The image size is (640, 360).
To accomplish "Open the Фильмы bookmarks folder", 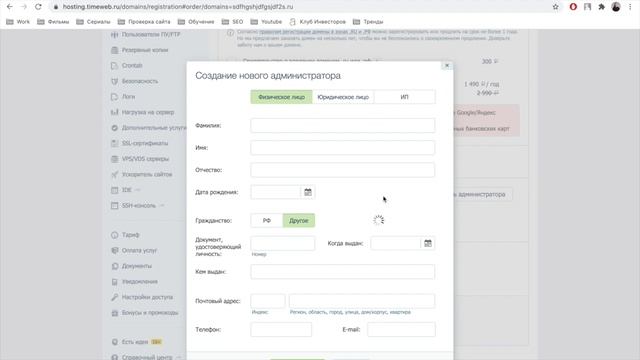I will point(53,22).
